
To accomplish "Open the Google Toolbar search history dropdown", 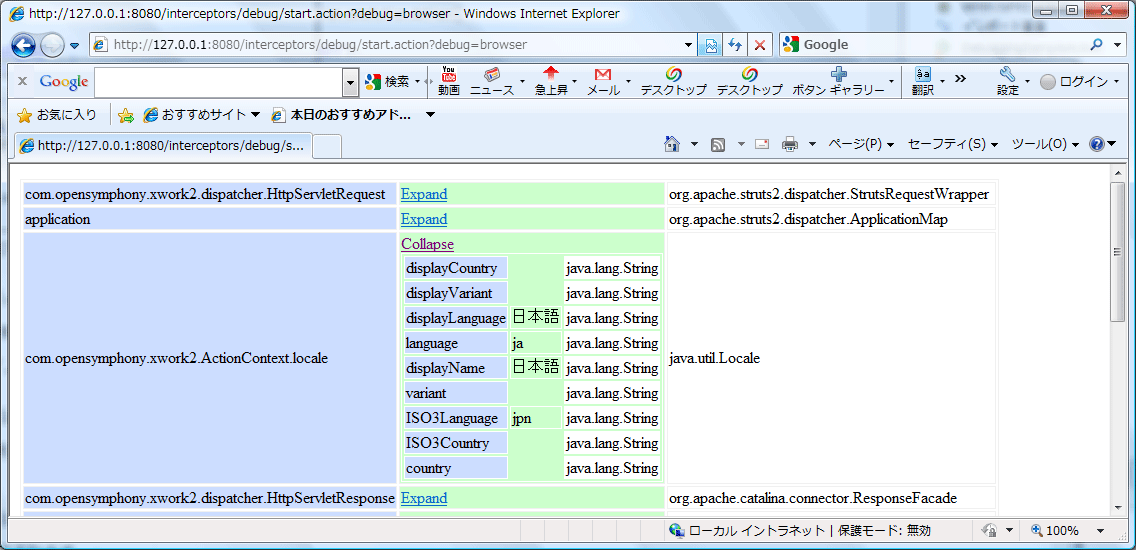I will (351, 83).
